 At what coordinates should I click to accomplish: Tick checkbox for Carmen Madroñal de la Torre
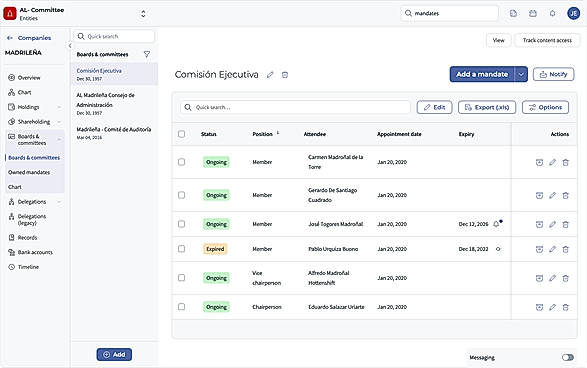click(x=182, y=162)
